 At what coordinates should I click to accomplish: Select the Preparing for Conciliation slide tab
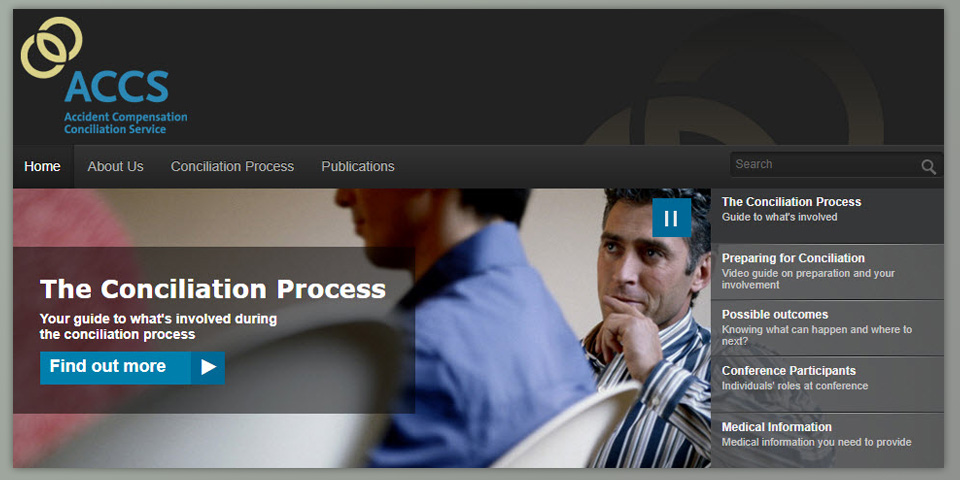point(827,272)
